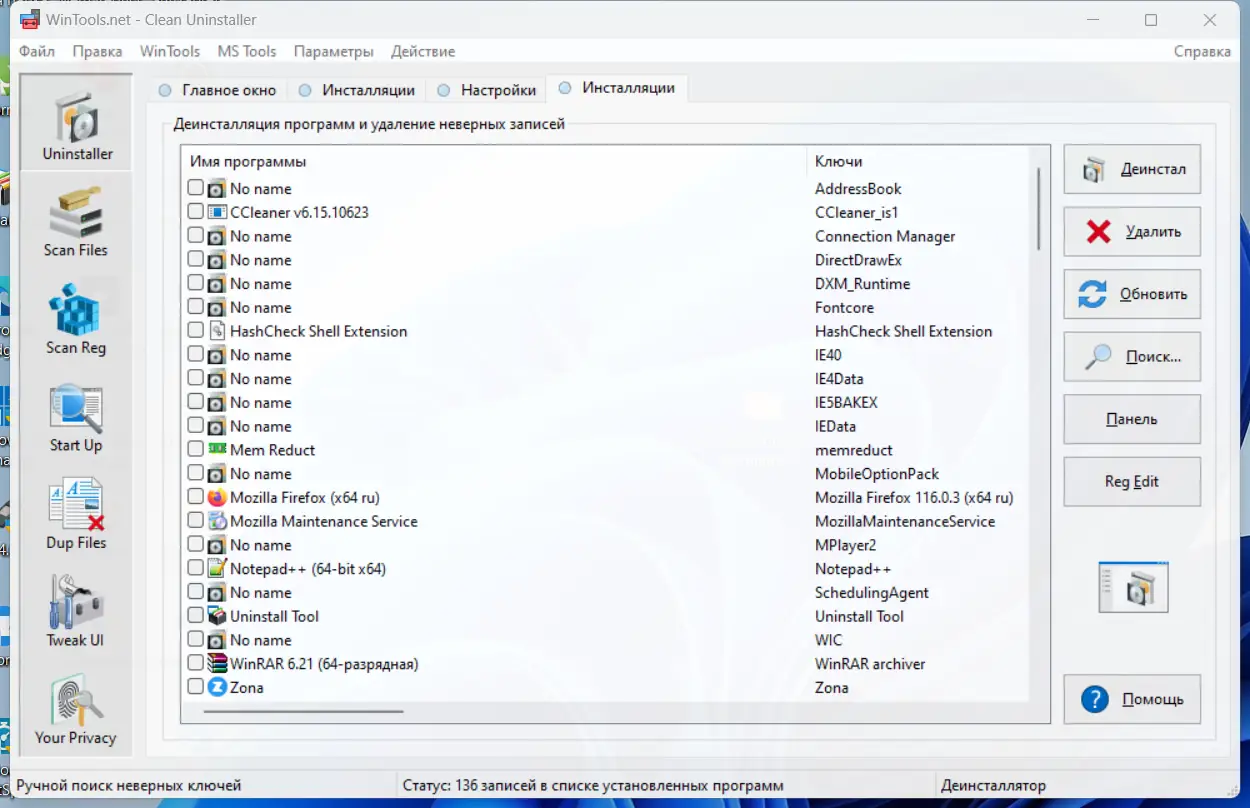Click the Поиск... button

coord(1132,356)
